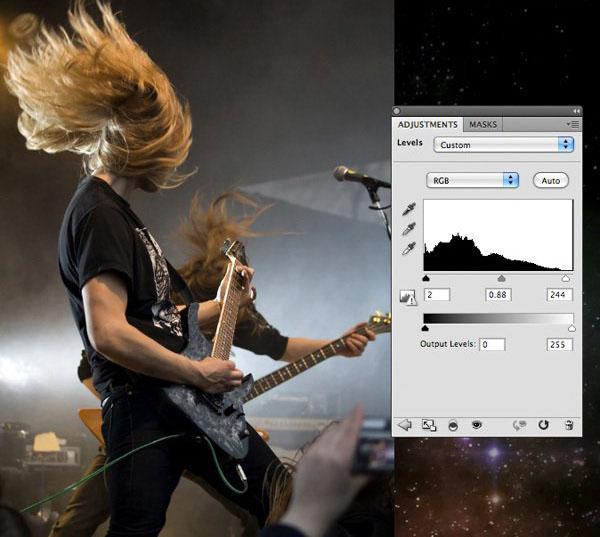Open the Levels preset dropdown (Custom)

click(503, 145)
